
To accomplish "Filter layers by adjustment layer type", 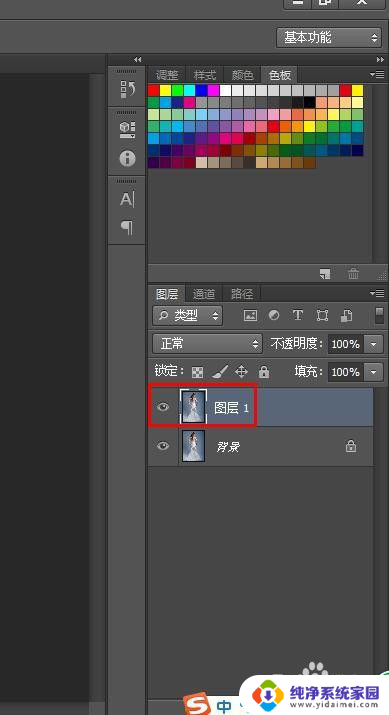I will click(x=274, y=316).
